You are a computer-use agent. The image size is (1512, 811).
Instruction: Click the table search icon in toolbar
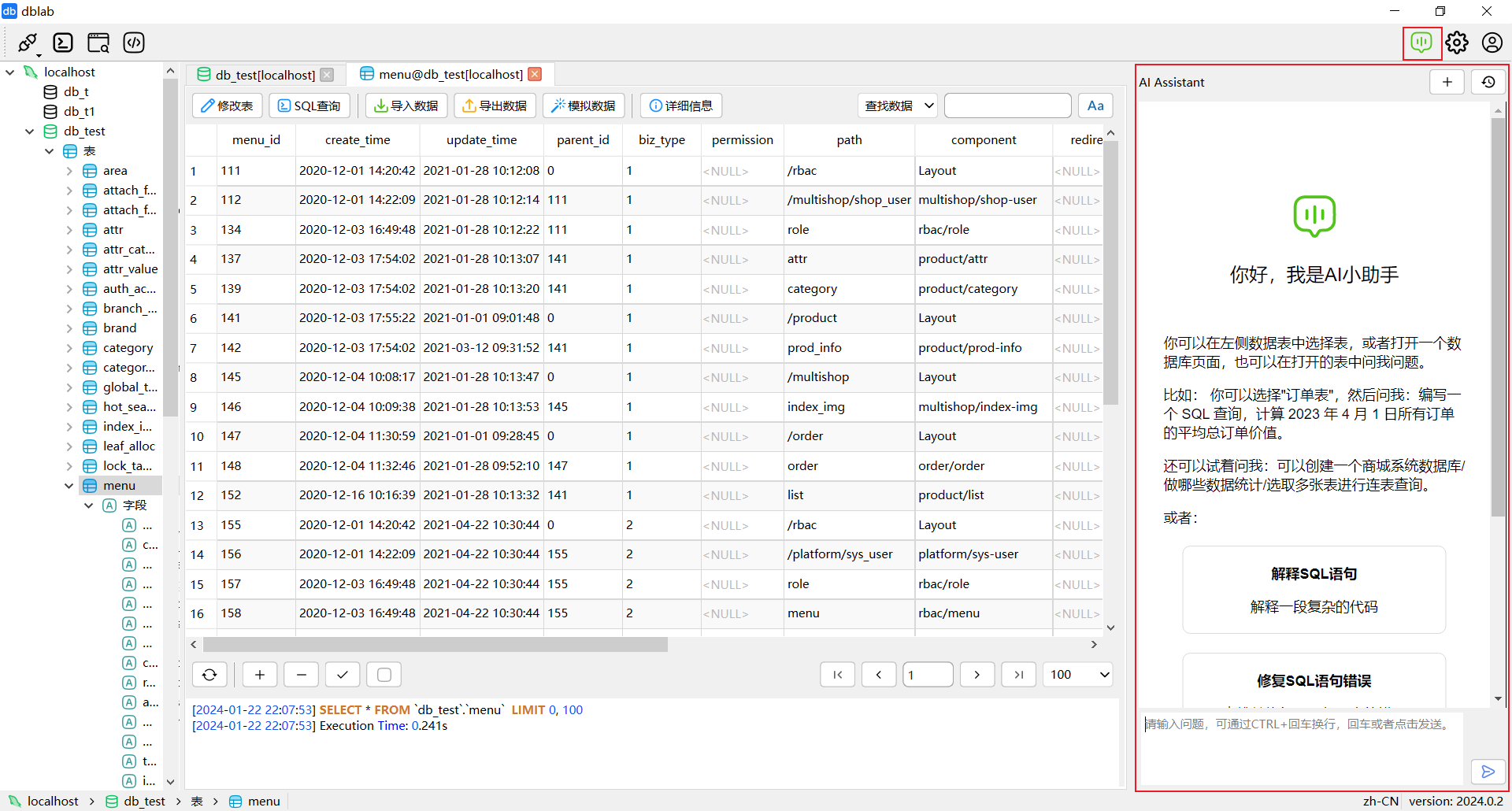click(98, 43)
